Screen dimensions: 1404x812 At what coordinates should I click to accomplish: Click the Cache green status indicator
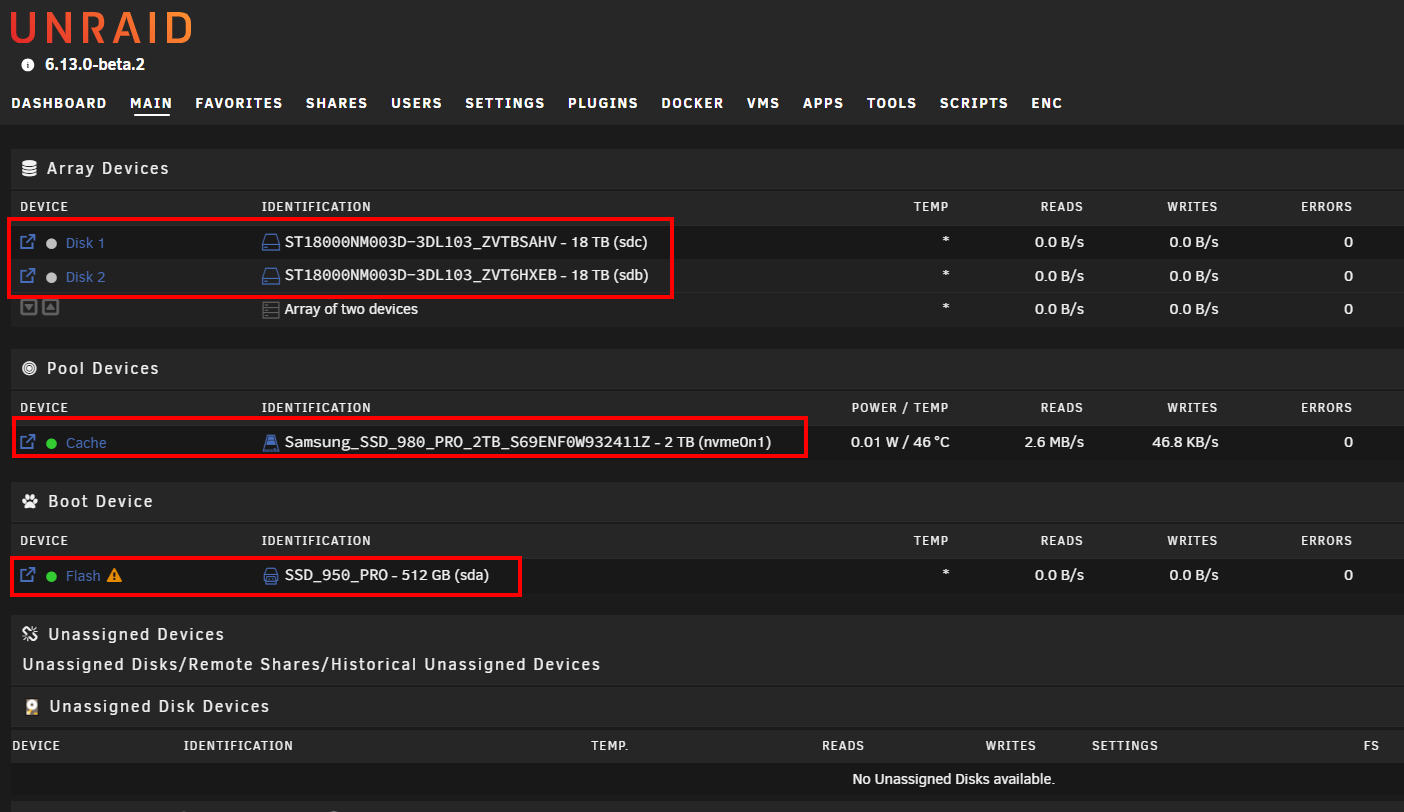51,443
